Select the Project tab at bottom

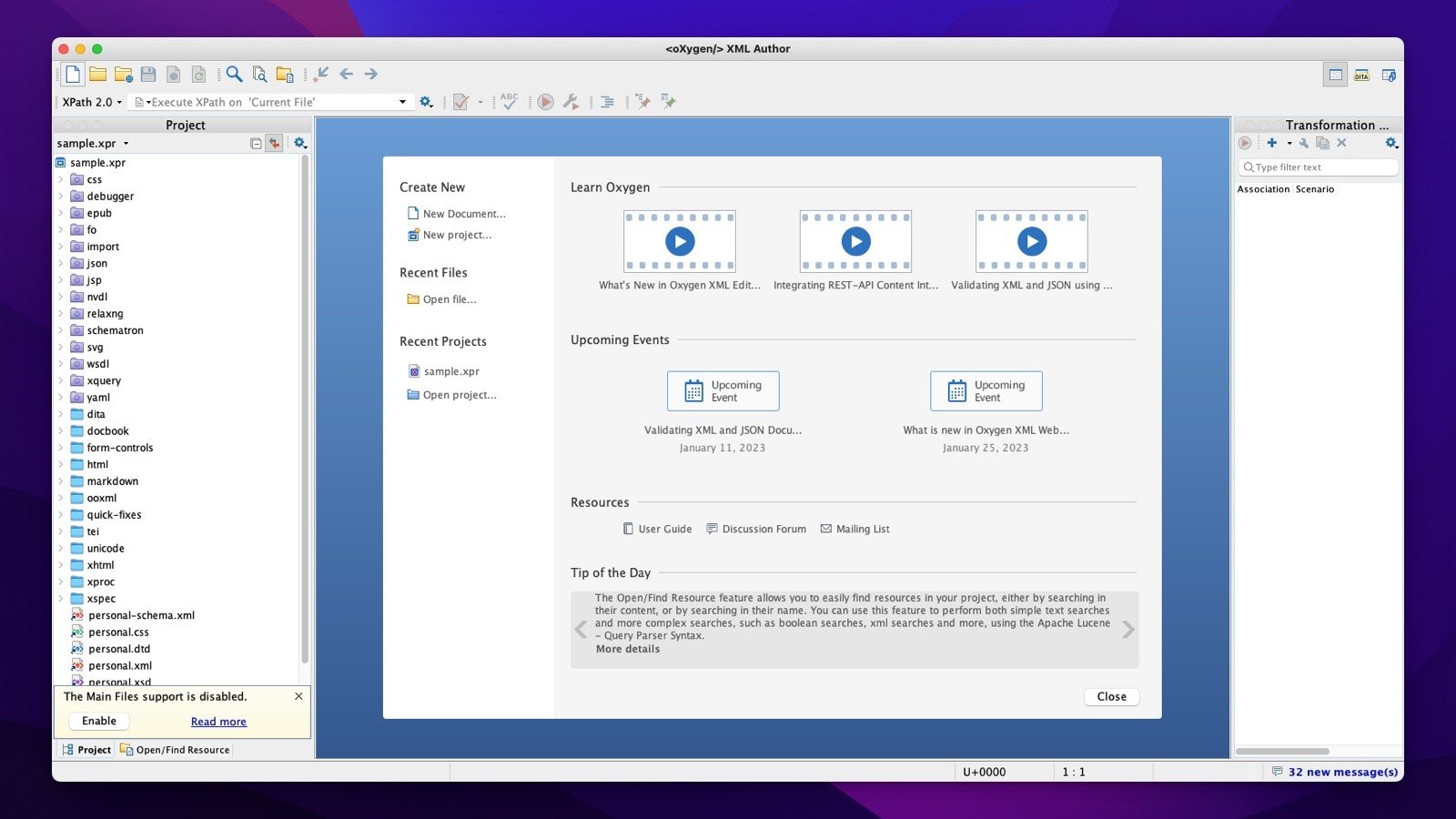coord(86,750)
